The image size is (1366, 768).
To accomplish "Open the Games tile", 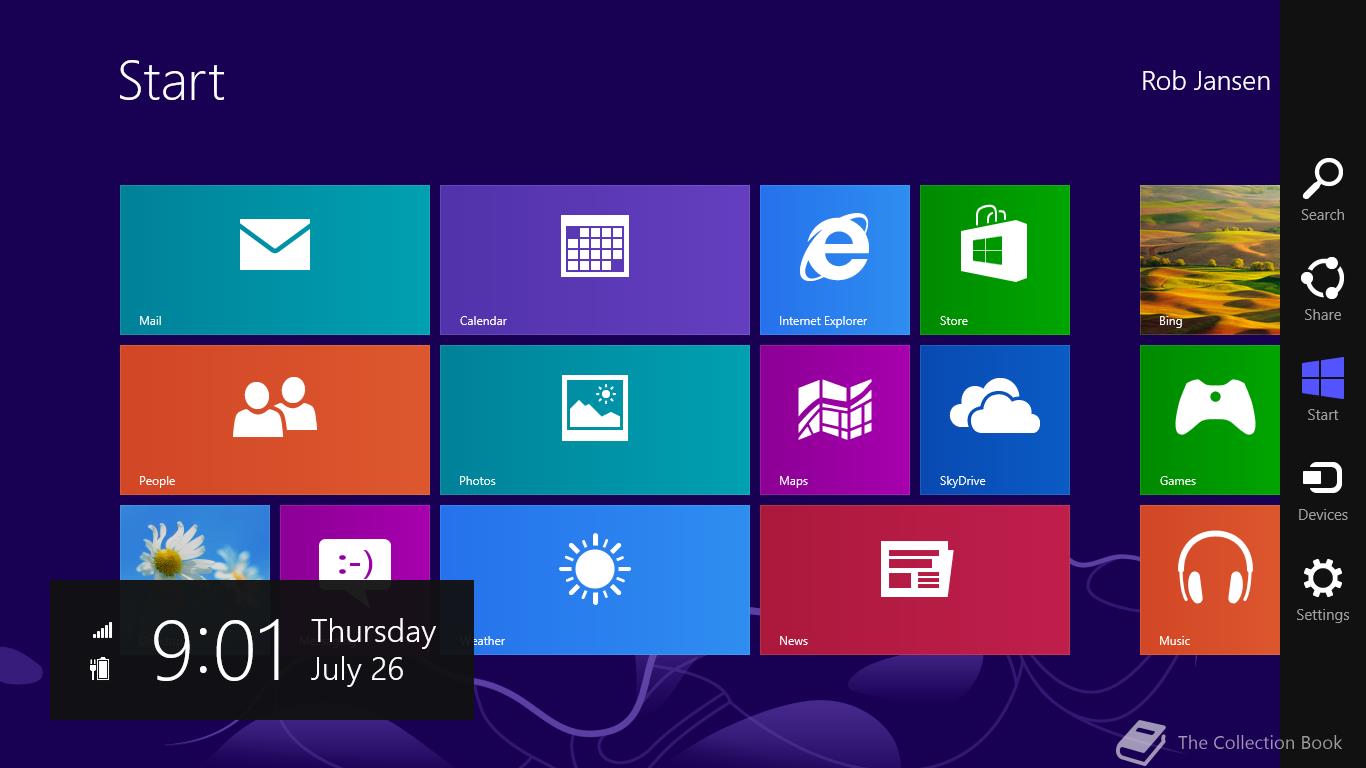I will [1210, 420].
